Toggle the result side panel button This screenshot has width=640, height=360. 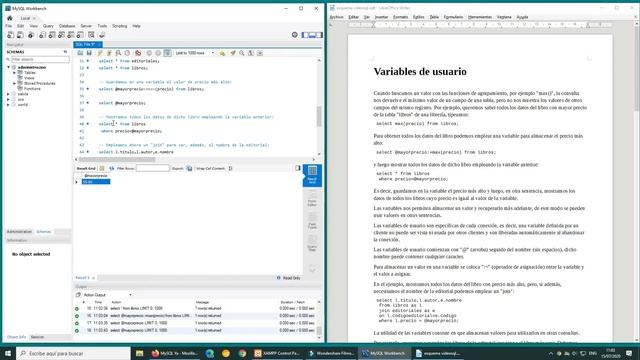pos(298,168)
